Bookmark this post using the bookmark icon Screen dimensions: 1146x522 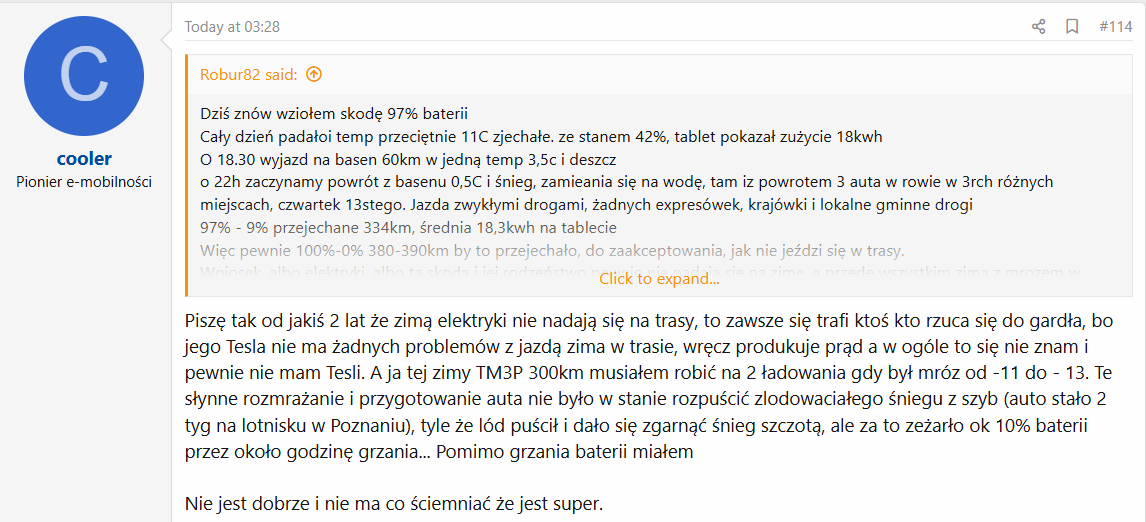(x=1072, y=27)
